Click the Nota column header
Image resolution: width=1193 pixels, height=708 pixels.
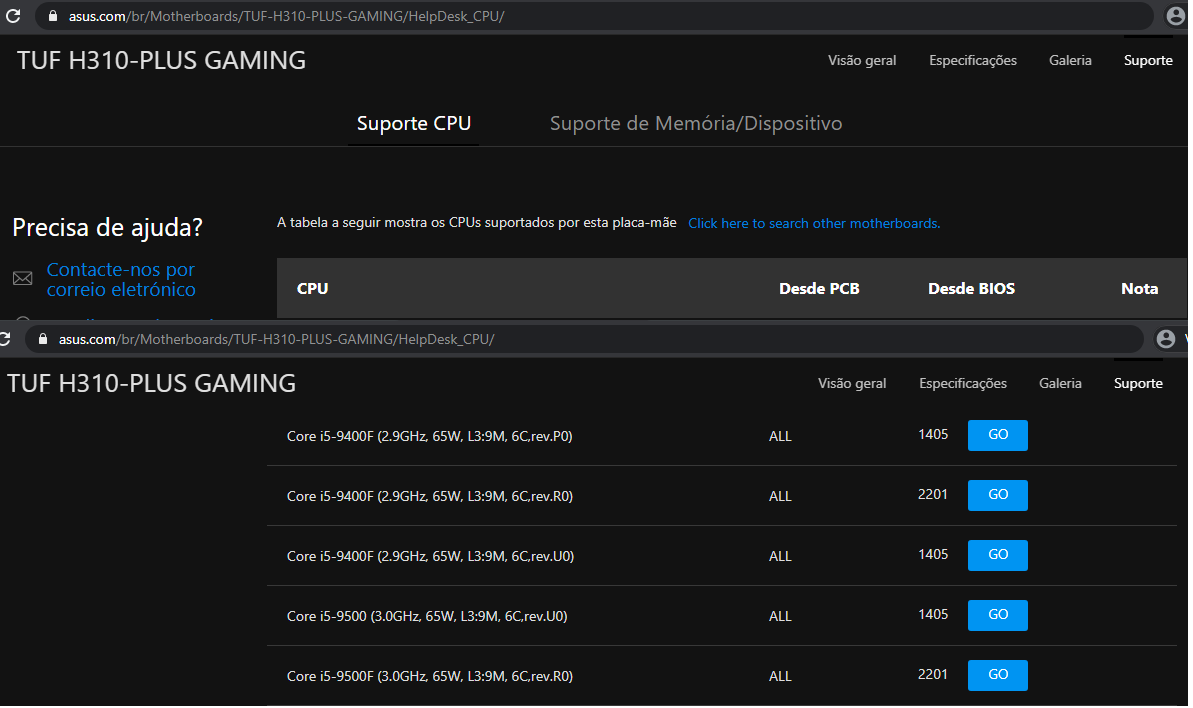pyautogui.click(x=1140, y=288)
